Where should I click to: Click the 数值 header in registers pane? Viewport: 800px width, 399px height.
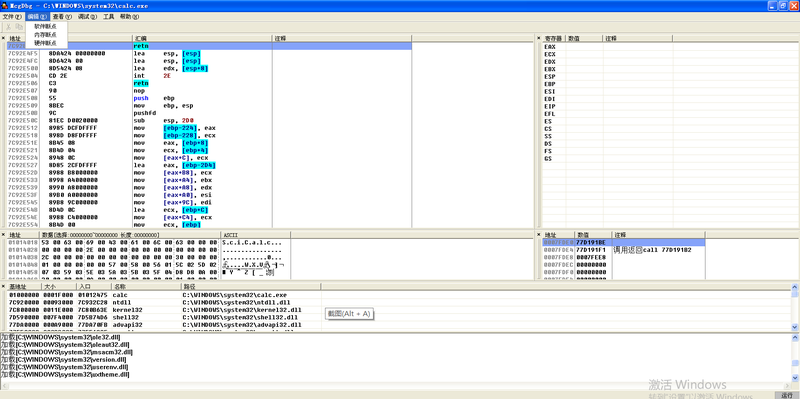point(585,38)
